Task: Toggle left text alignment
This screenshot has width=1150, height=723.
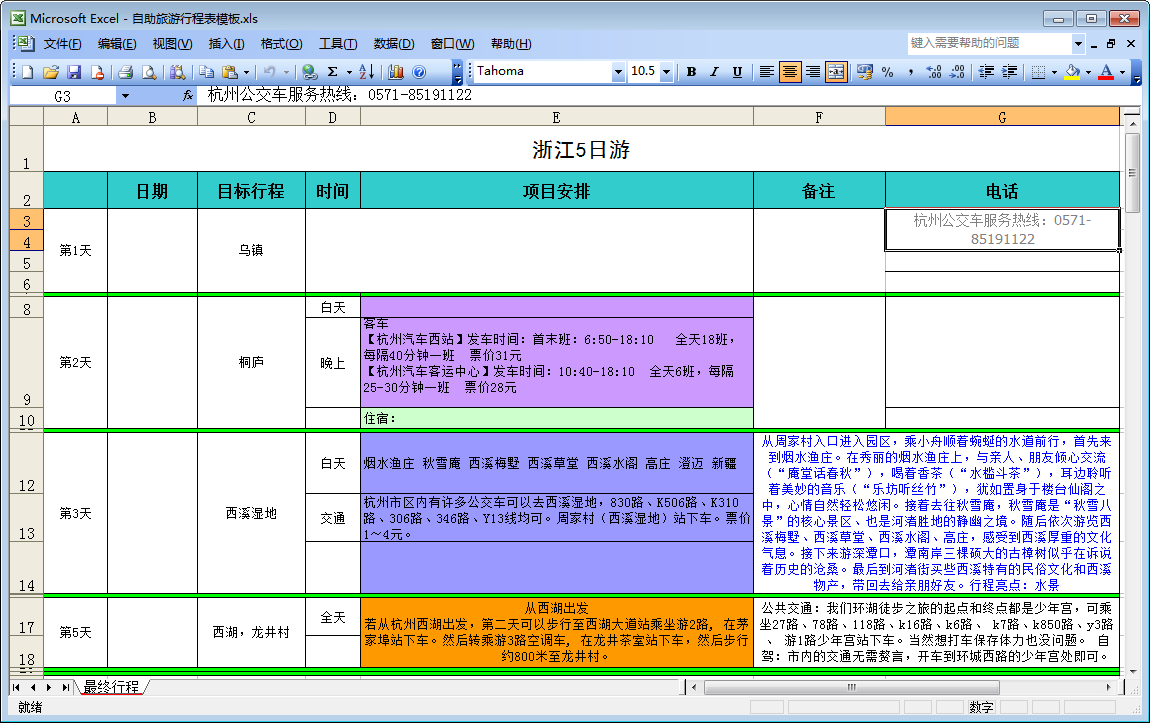Action: point(766,71)
